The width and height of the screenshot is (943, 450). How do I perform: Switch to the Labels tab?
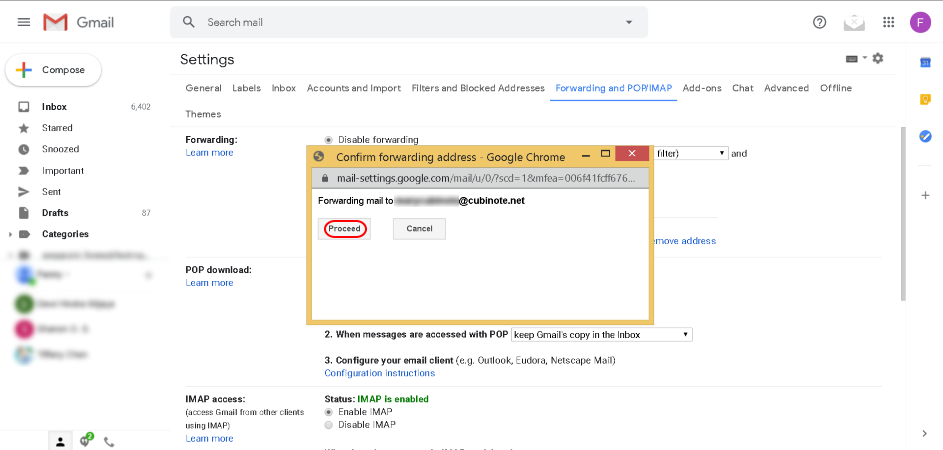tap(247, 88)
